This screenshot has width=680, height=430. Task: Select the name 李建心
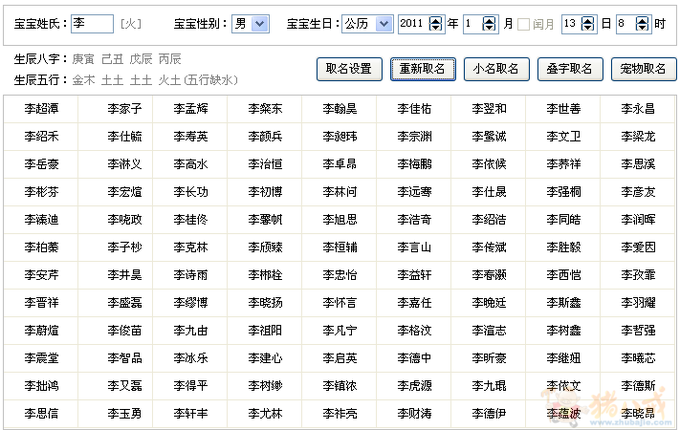tap(265, 358)
